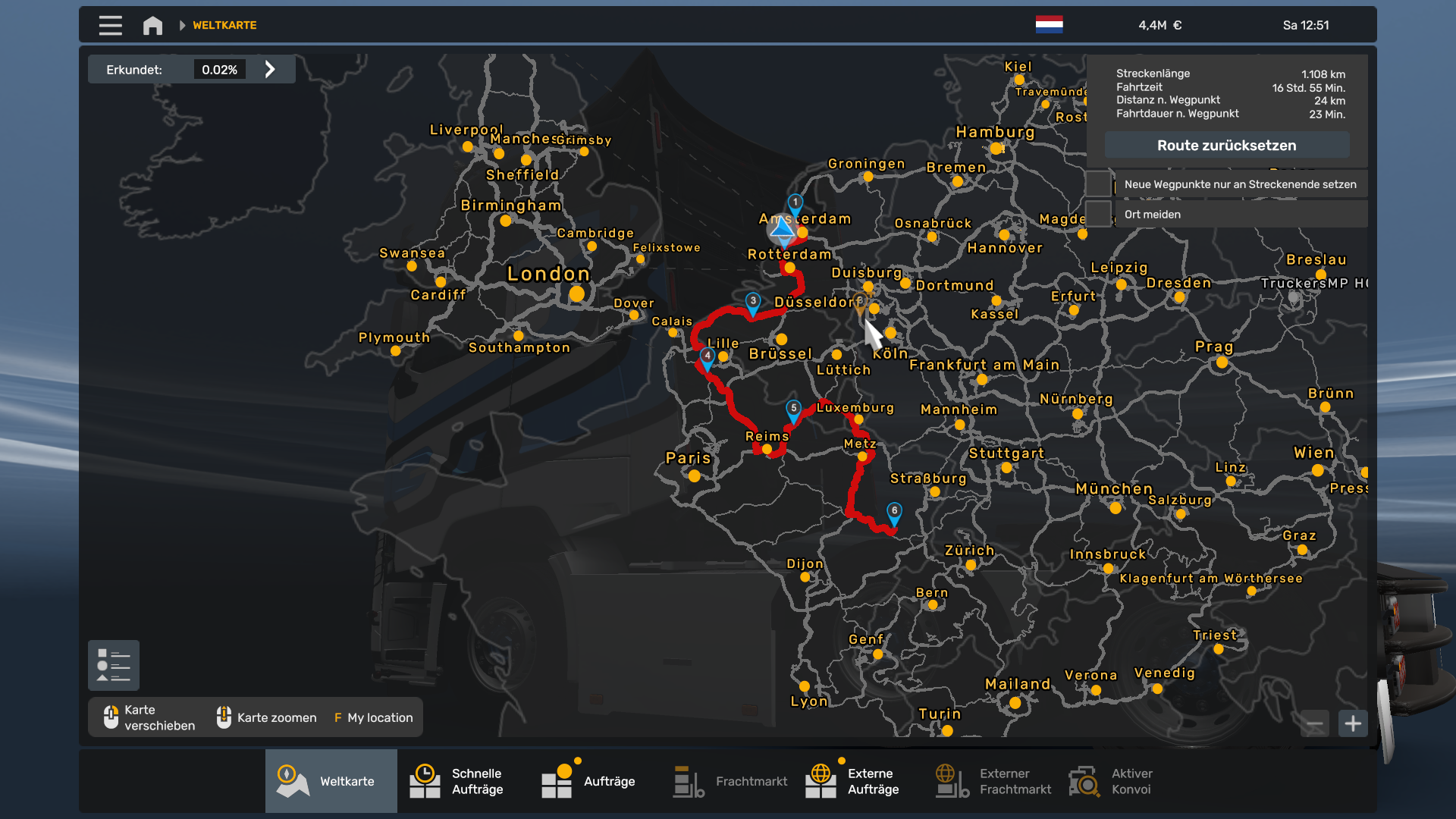Click the Frachtmarkt tab icon
The image size is (1456, 819).
[x=688, y=781]
